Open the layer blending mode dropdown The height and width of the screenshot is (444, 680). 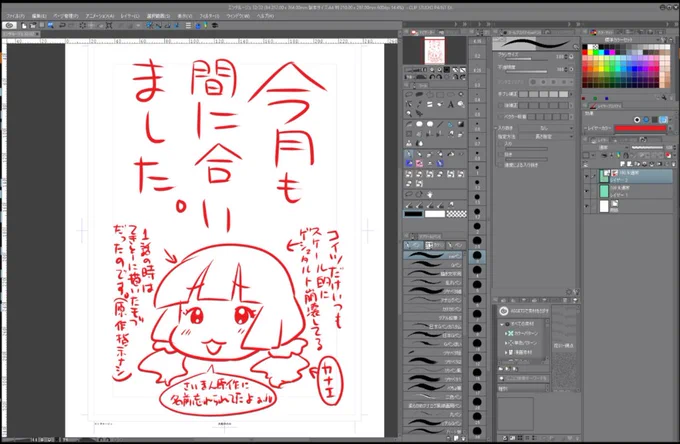point(605,147)
